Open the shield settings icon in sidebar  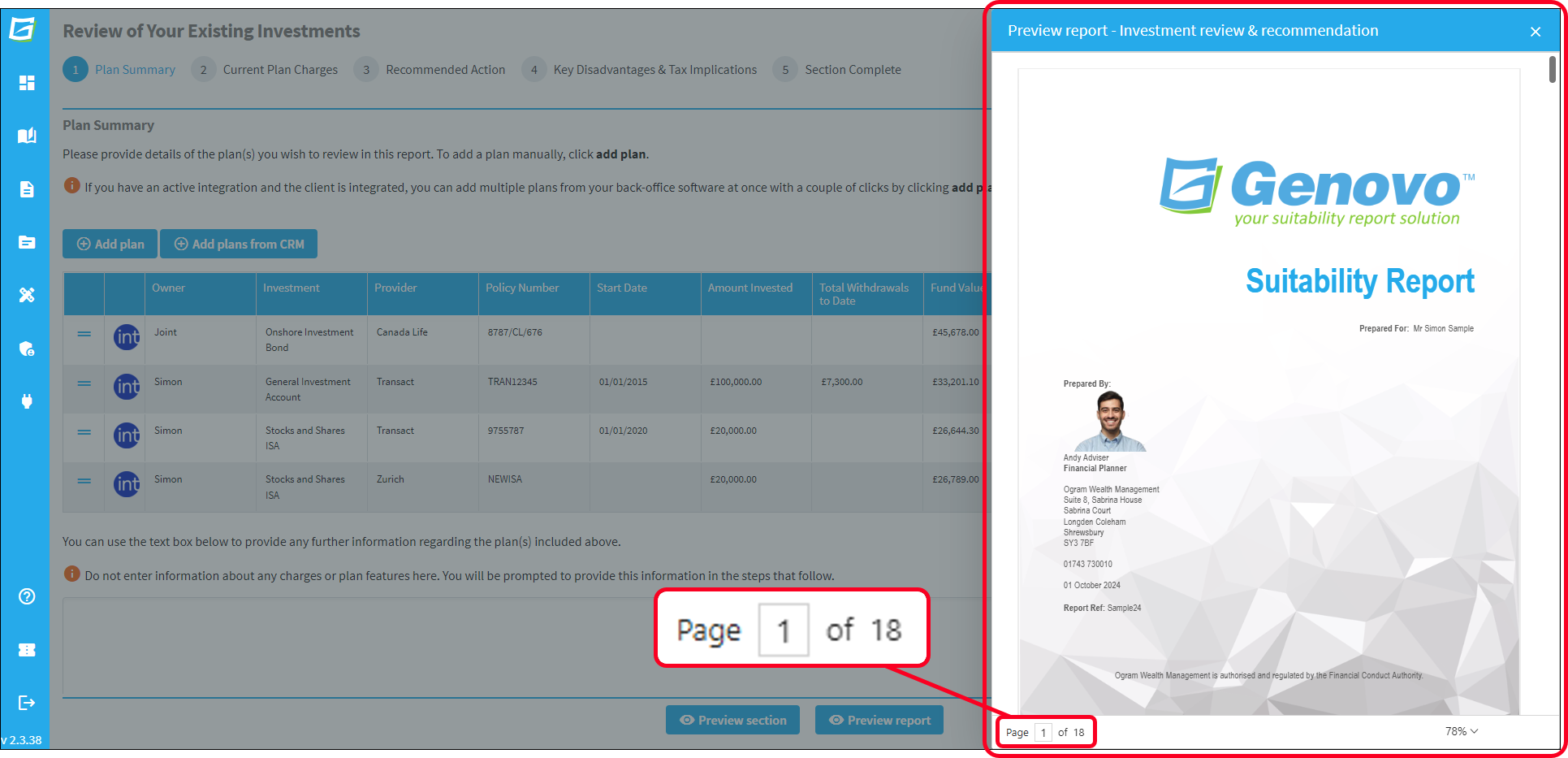click(x=27, y=349)
